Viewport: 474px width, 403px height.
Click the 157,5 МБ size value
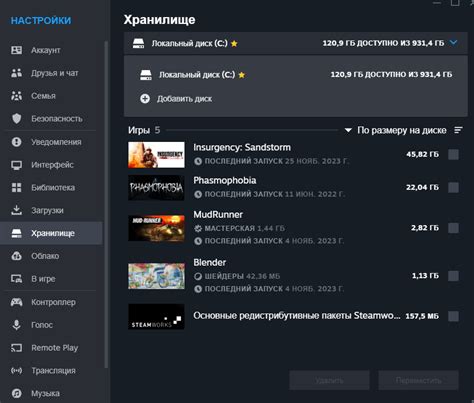[422, 316]
